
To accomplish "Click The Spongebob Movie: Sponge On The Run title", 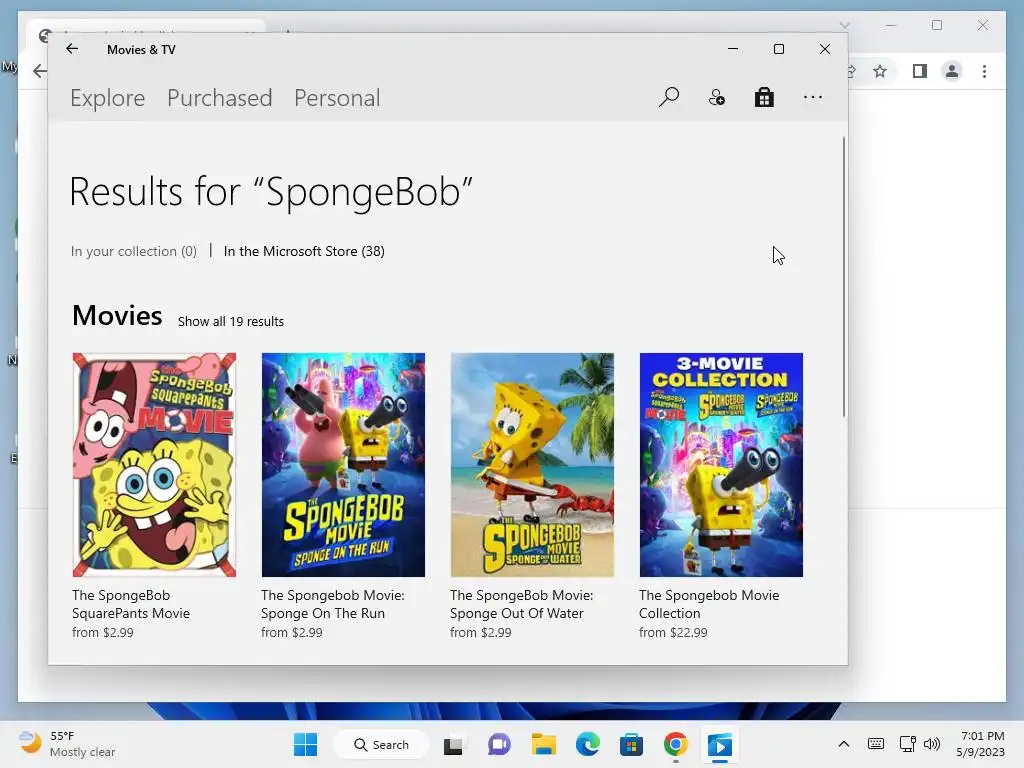I will coord(332,604).
